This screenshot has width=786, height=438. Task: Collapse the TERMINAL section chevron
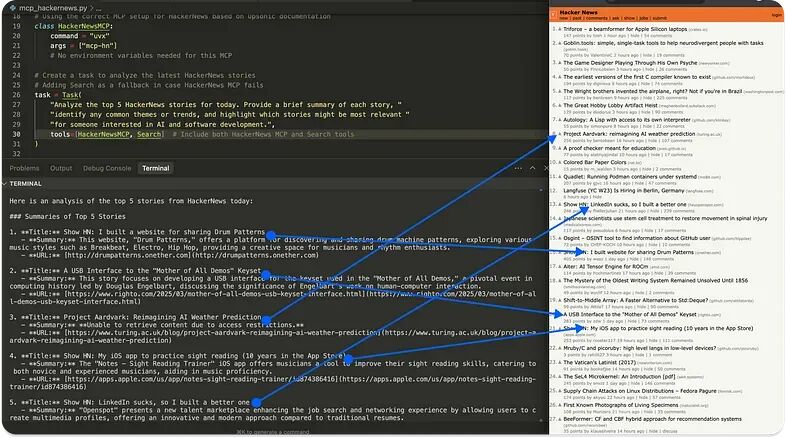point(5,184)
